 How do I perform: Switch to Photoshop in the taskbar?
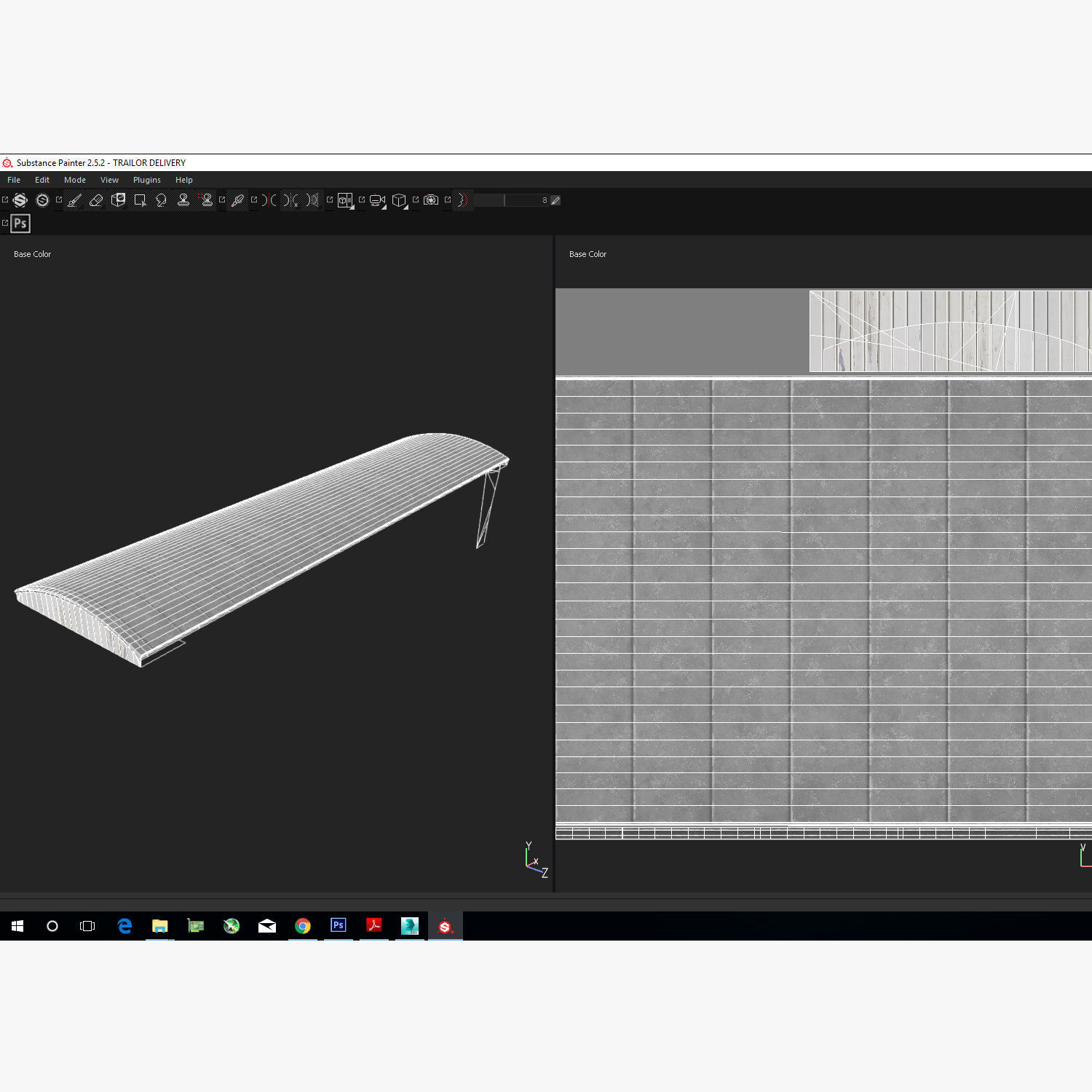click(339, 926)
